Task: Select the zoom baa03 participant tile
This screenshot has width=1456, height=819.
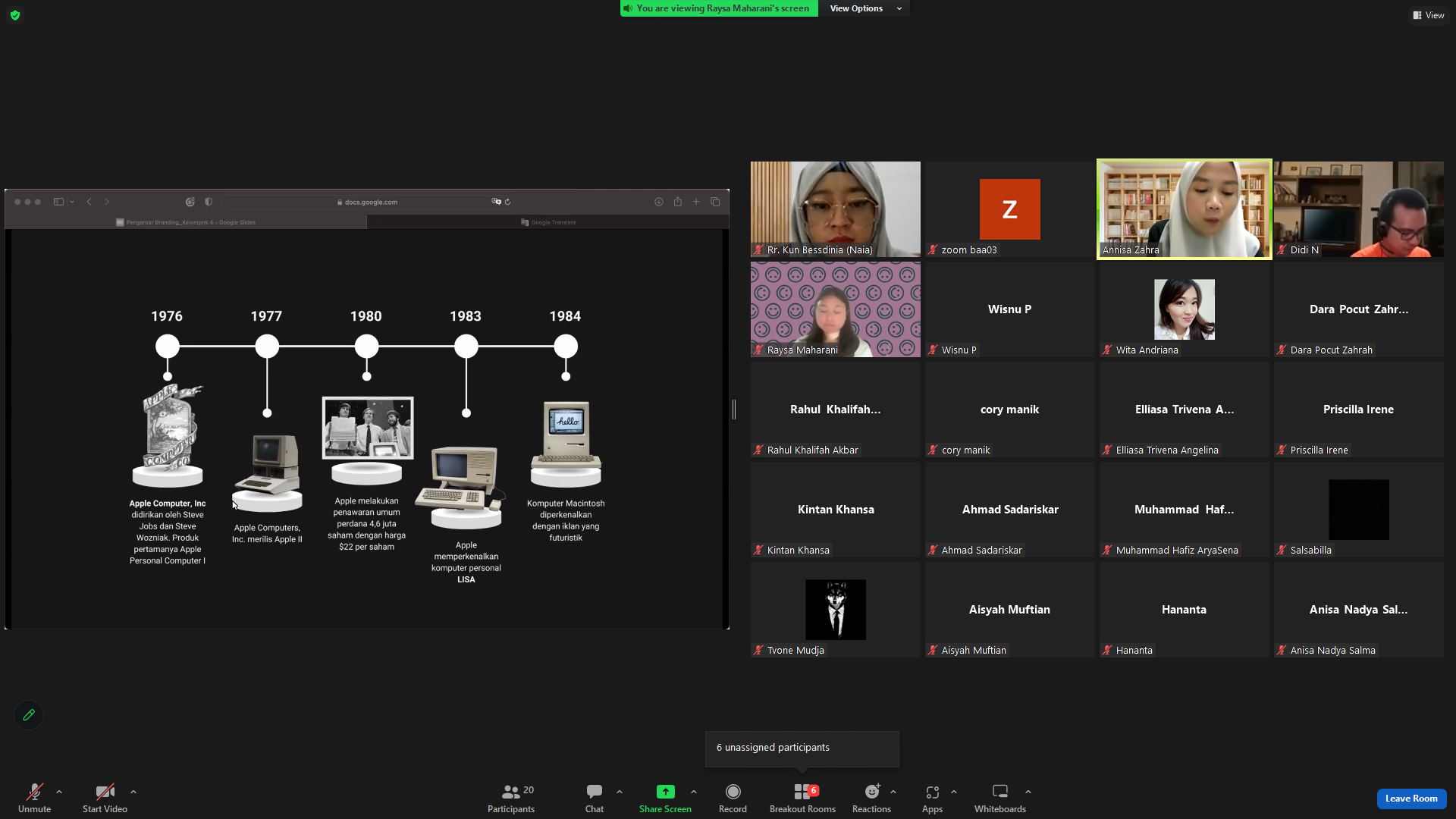Action: pos(1010,209)
